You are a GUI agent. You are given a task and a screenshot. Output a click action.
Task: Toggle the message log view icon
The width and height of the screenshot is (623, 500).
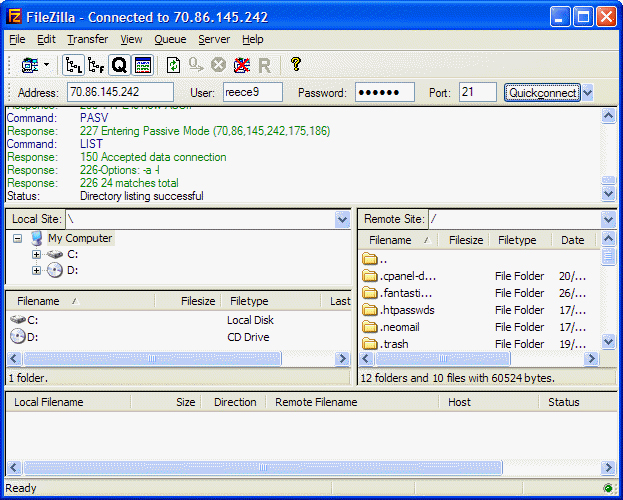click(143, 65)
